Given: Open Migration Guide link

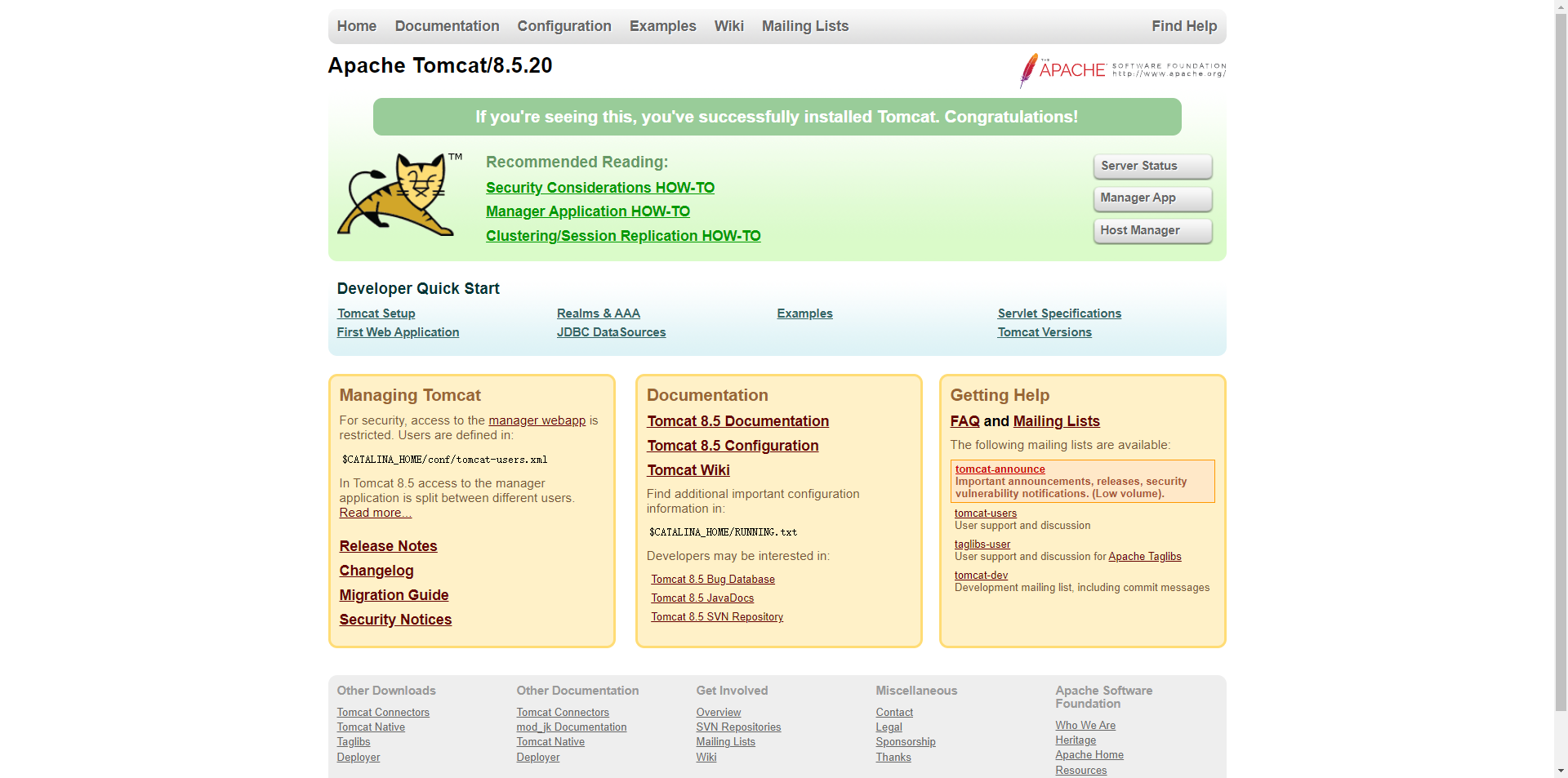Looking at the screenshot, I should (394, 595).
